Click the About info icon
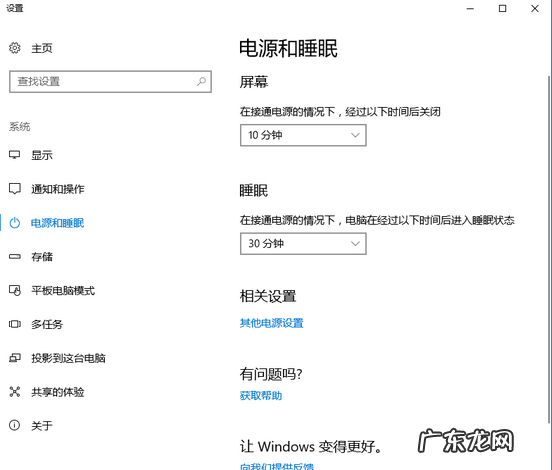 (14, 425)
